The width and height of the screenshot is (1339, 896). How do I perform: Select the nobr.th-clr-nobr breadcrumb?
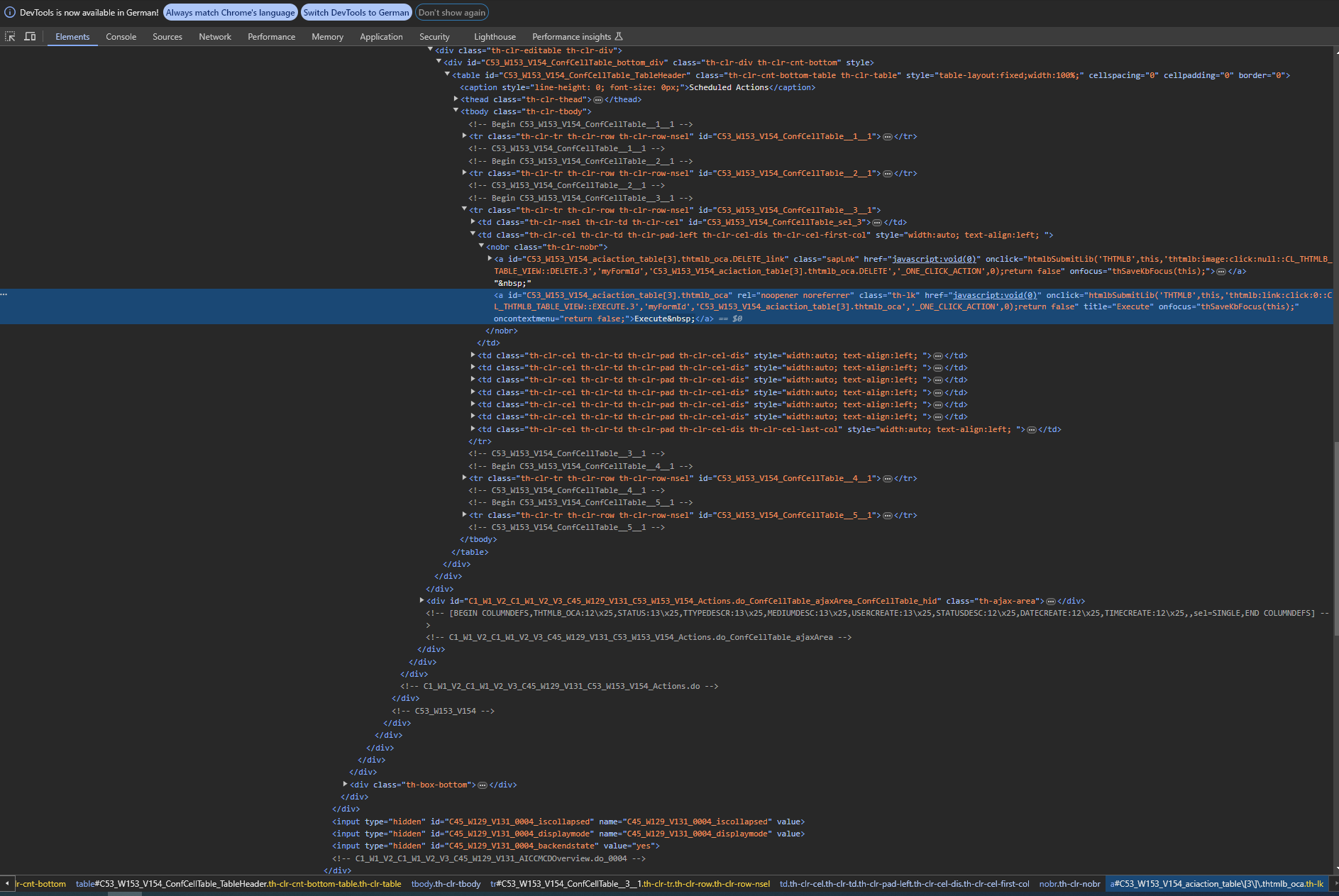point(1069,884)
